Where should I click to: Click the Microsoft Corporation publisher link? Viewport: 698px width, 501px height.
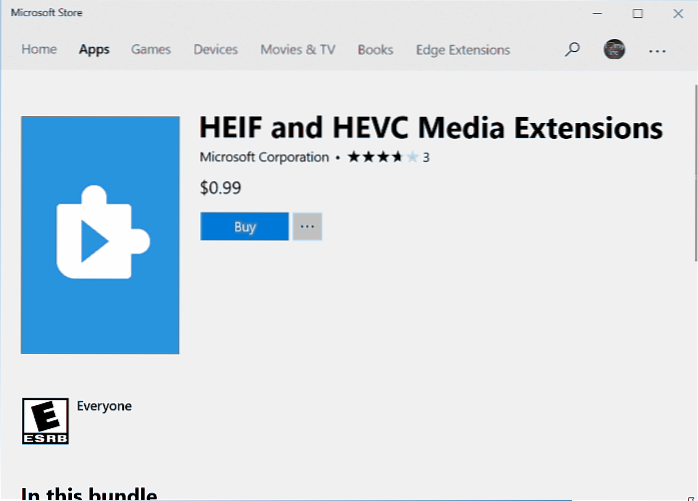click(264, 157)
